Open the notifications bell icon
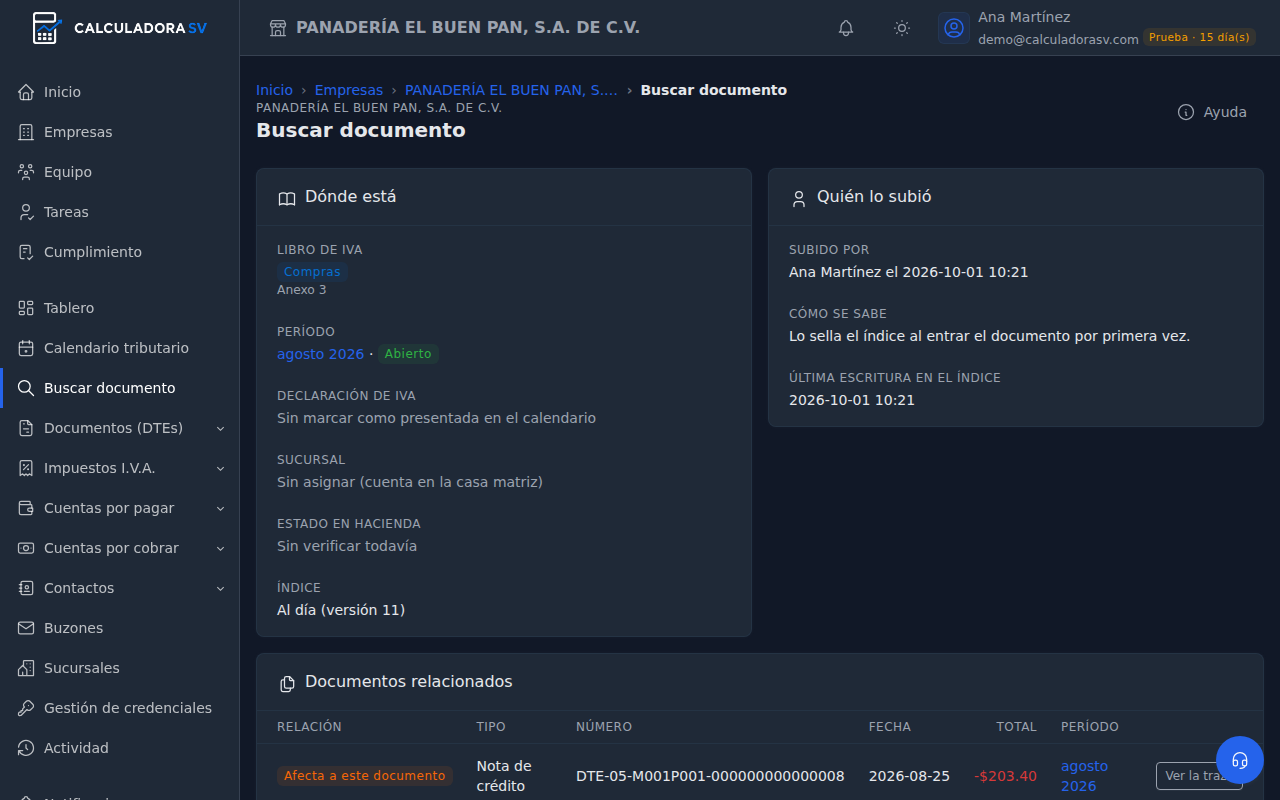 tap(846, 28)
